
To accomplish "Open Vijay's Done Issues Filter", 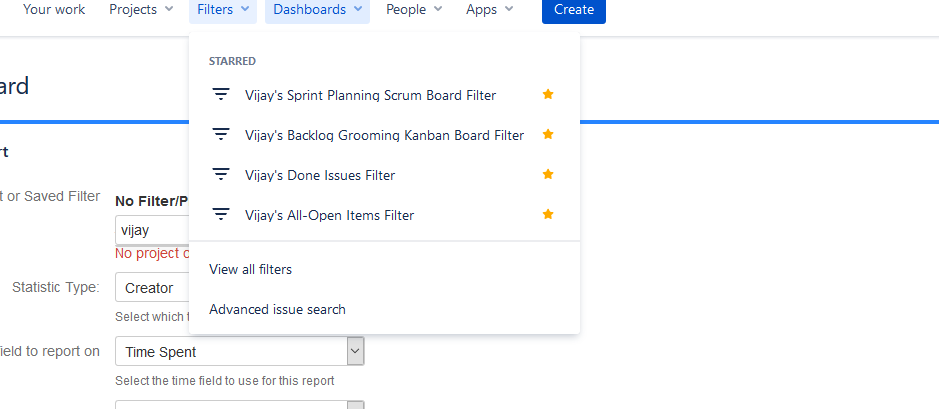I will 320,175.
